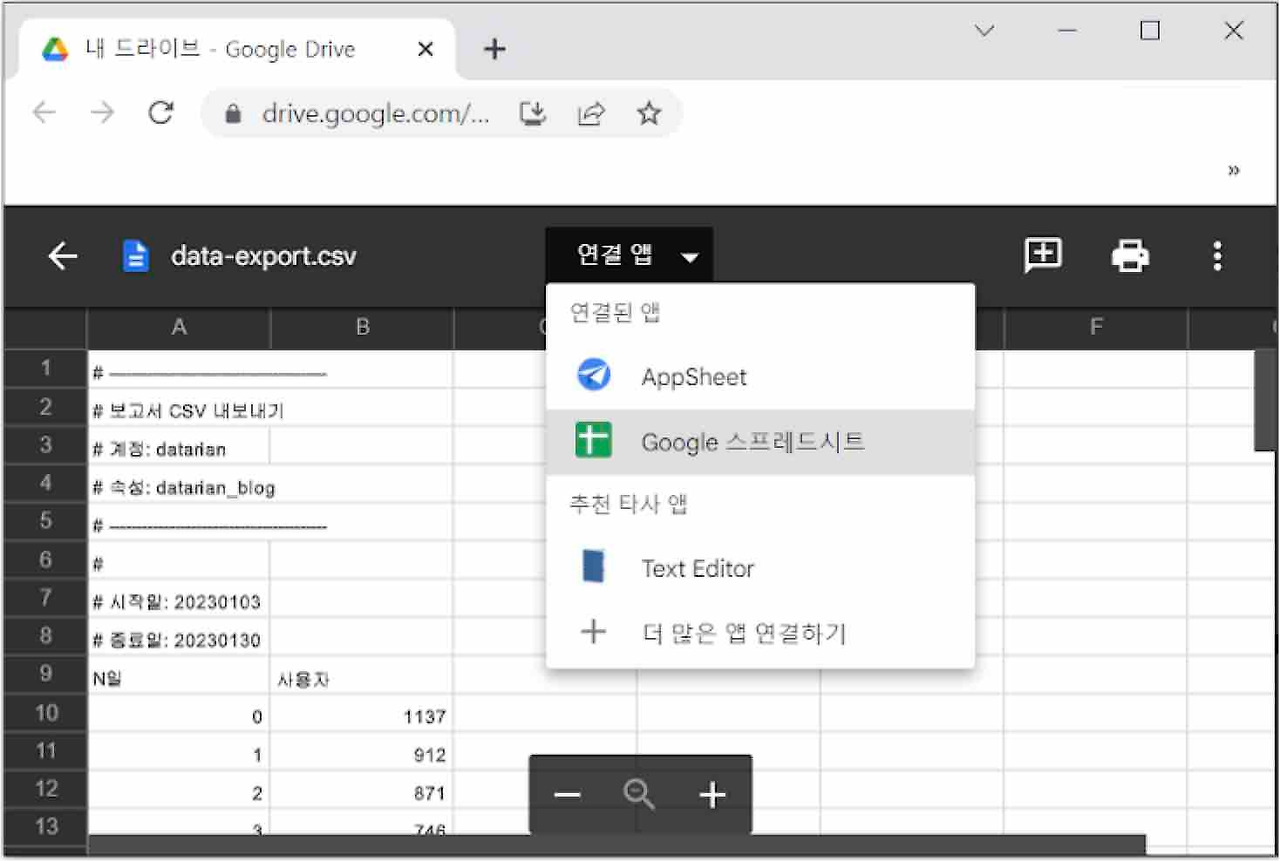Screen dimensions: 1280x861
Task: Click the blue Text Editor icon
Action: (x=594, y=567)
